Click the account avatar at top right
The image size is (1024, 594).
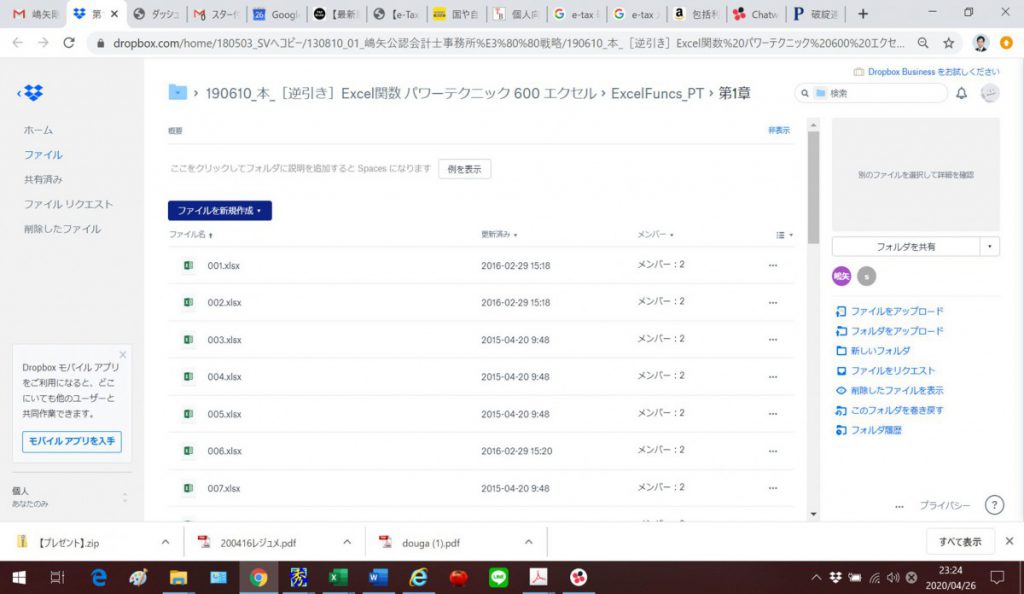(989, 93)
